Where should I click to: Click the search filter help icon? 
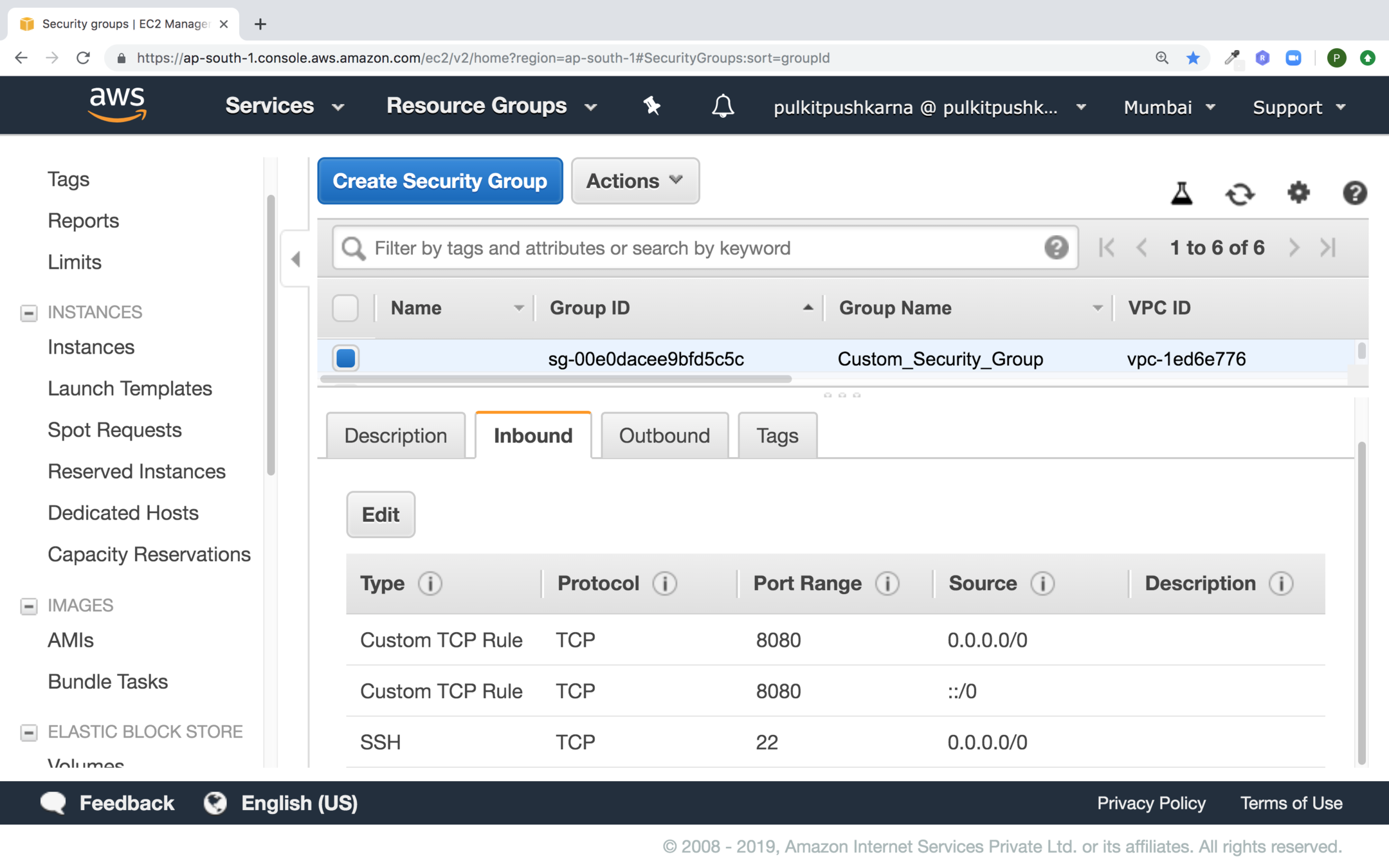[x=1056, y=248]
